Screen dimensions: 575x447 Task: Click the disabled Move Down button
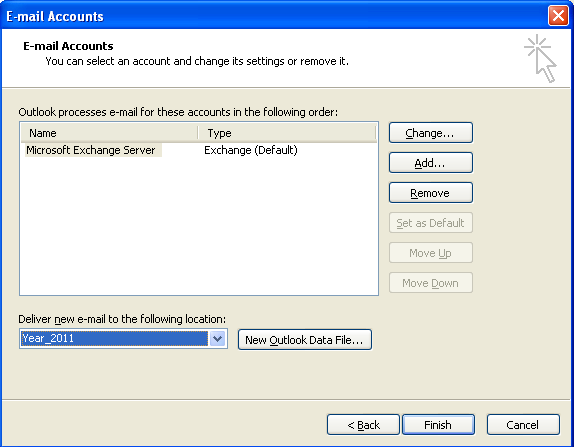point(431,283)
